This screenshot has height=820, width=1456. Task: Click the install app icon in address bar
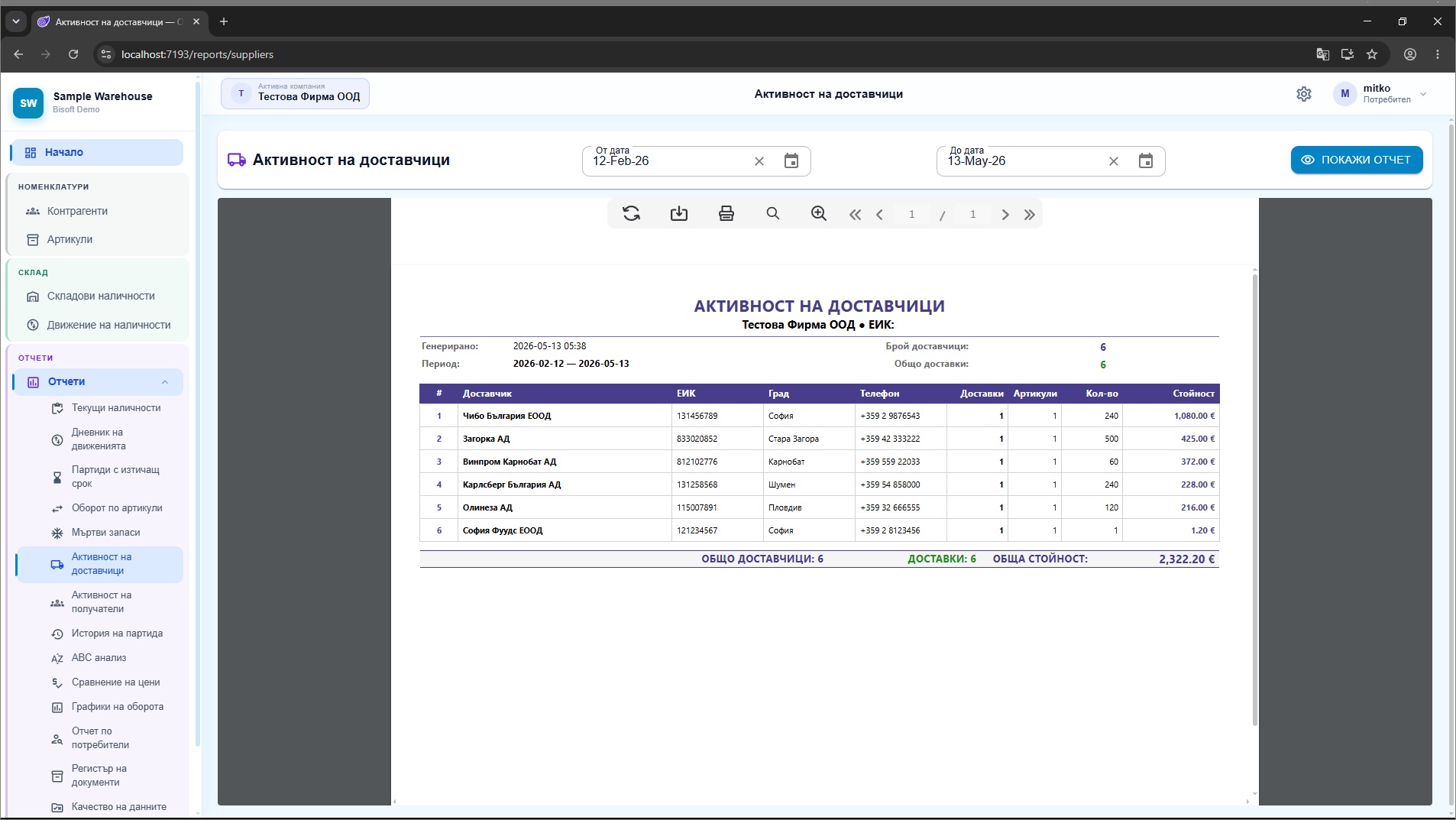point(1348,54)
